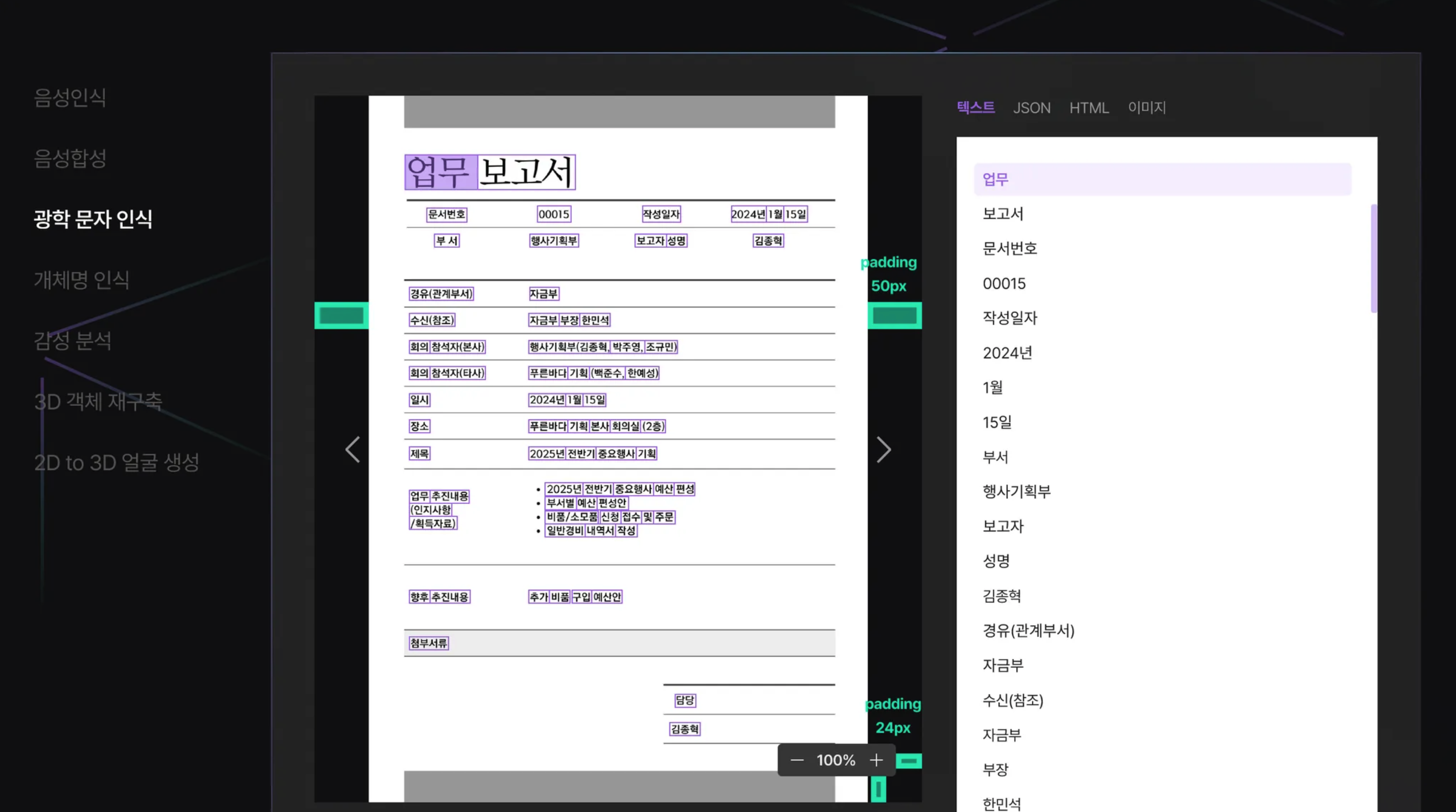Screen dimensions: 1456x812
Task: Click the 첨부서류 box in the document
Action: click(429, 643)
